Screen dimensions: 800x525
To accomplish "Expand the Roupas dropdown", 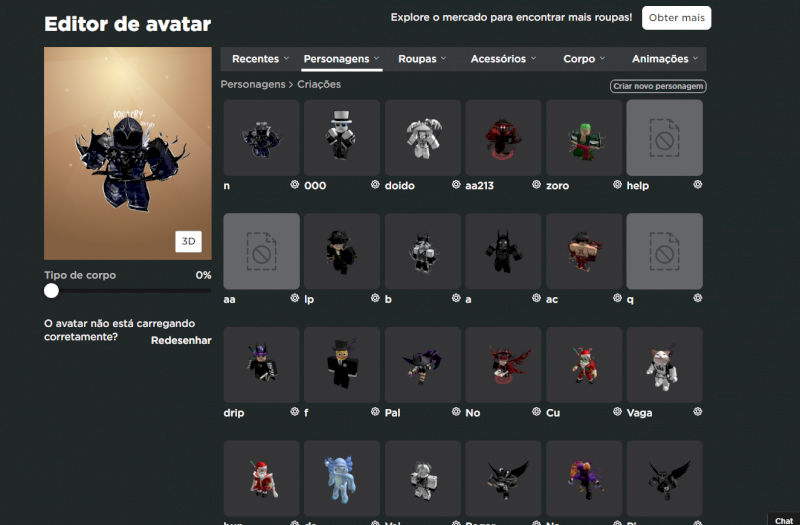I will point(422,59).
